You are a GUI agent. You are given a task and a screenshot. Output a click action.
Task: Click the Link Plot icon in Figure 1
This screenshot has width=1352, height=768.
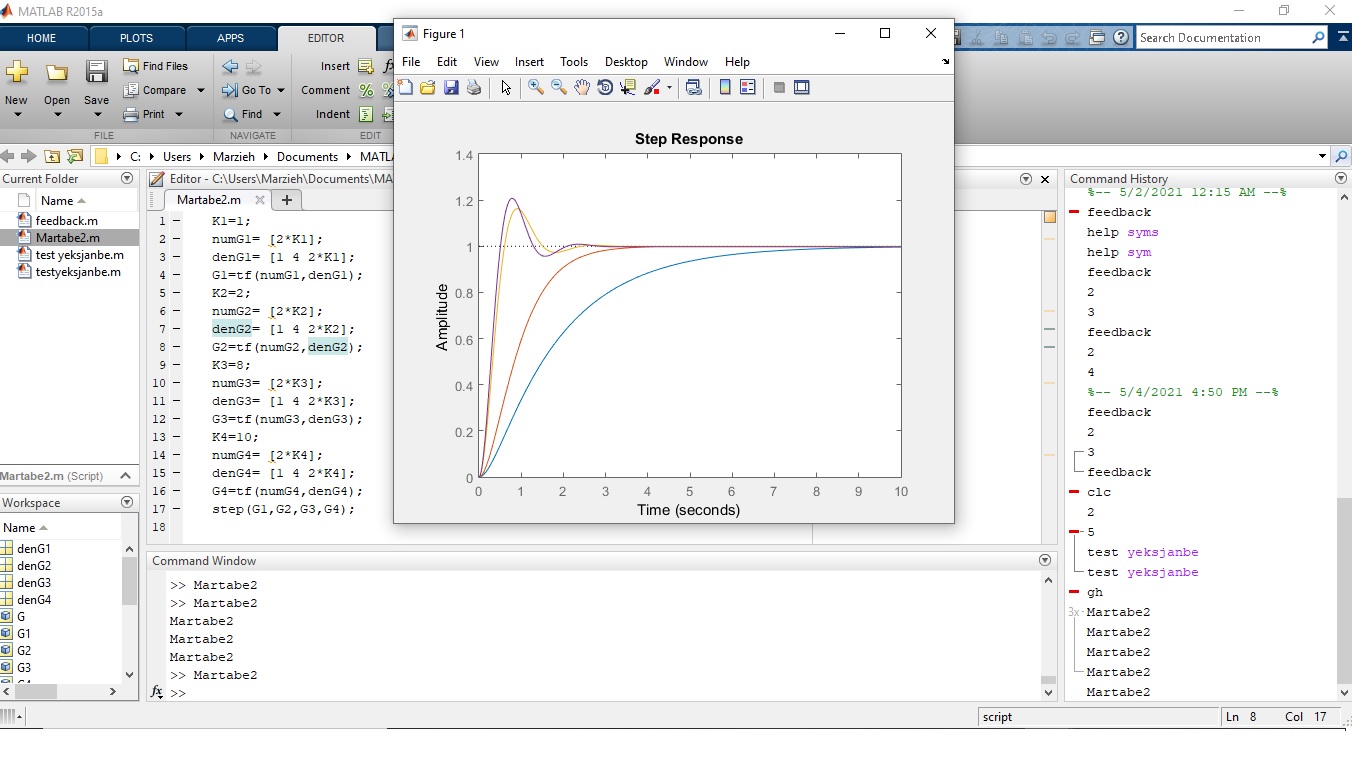point(694,88)
